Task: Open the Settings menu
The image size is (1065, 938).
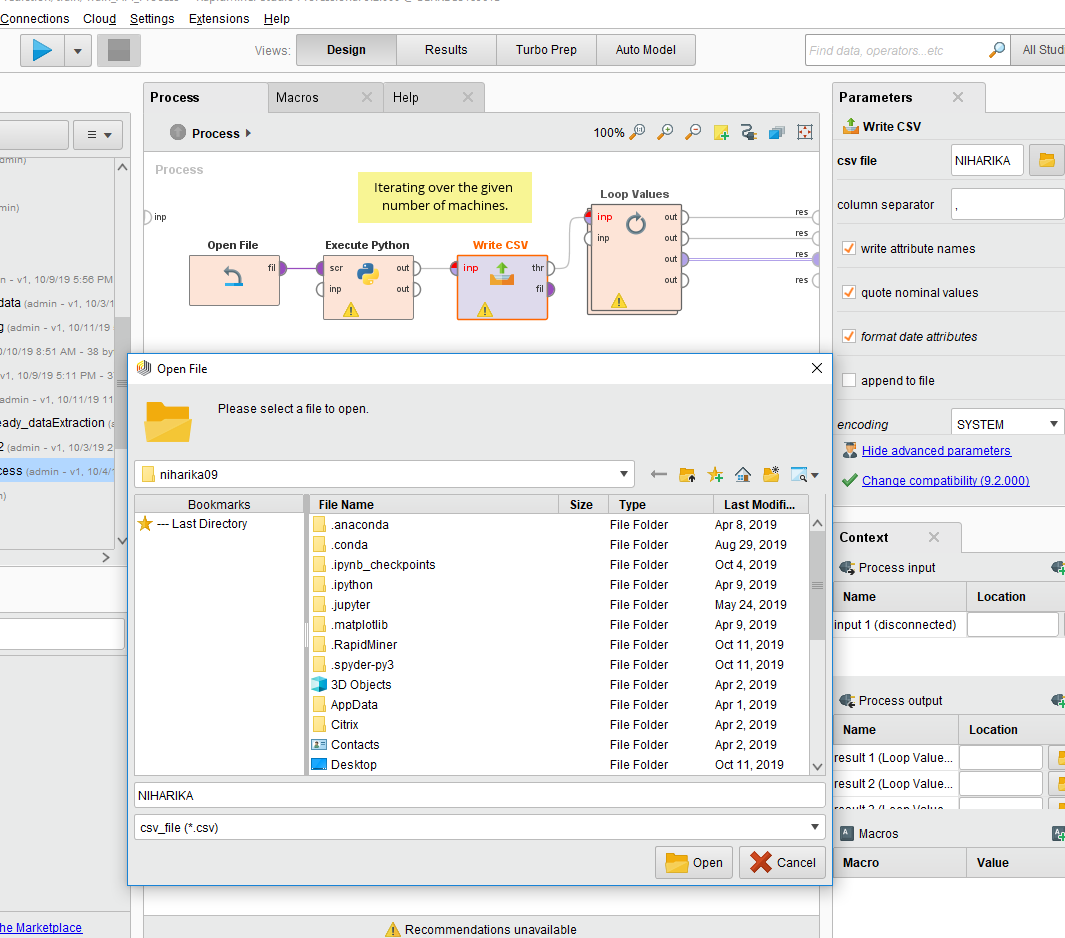Action: (x=152, y=18)
